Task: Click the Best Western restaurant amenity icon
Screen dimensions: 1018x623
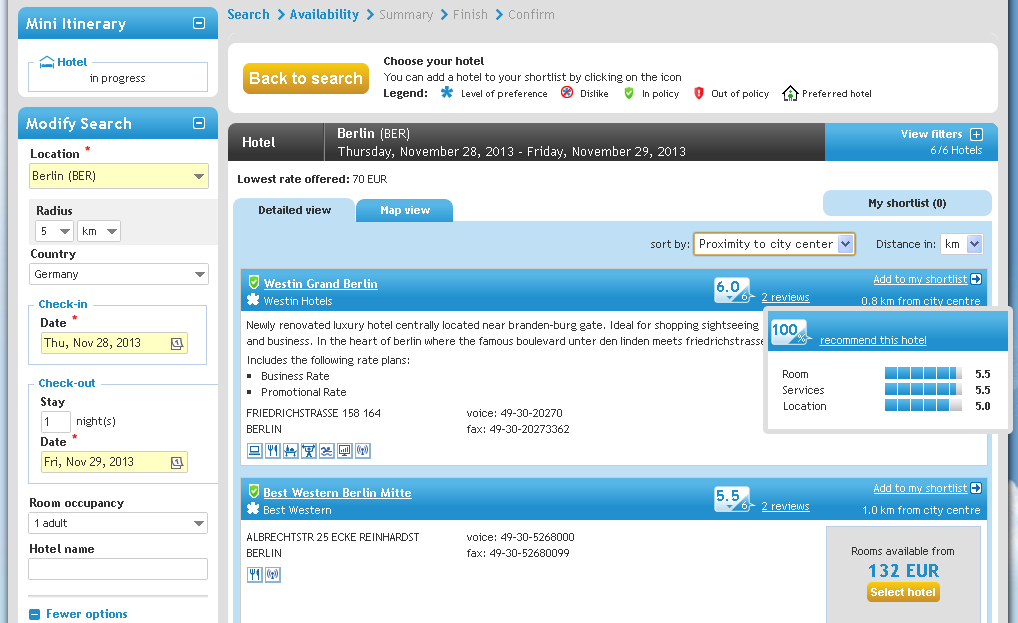Action: tap(254, 574)
